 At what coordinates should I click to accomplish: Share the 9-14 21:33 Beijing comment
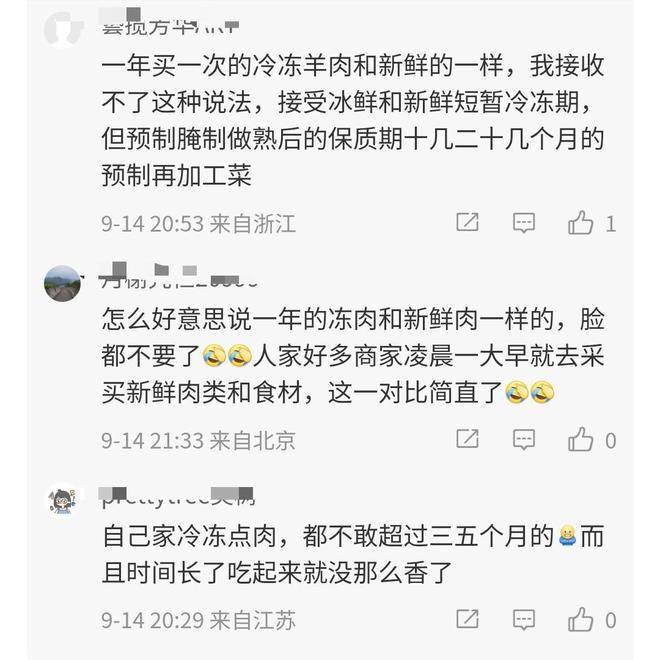coord(467,439)
